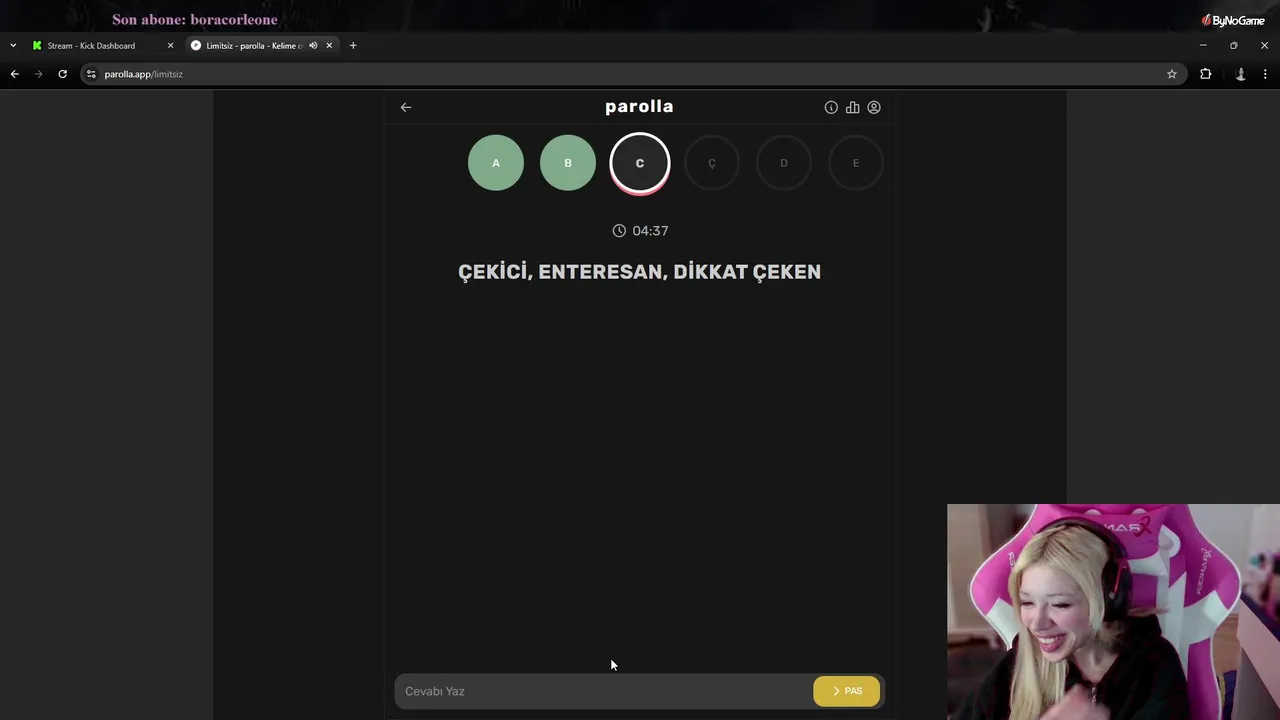The height and width of the screenshot is (720, 1280).
Task: Open the browser extensions icon
Action: point(1206,74)
